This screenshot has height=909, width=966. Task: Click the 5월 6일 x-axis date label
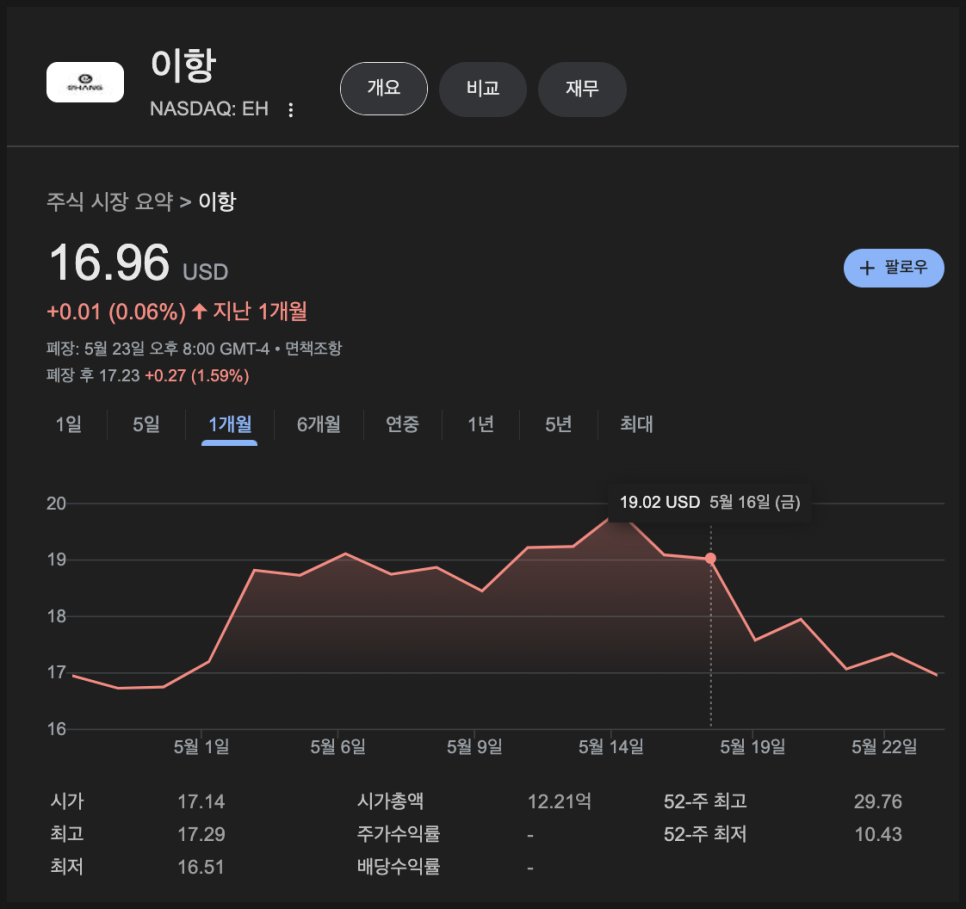click(338, 747)
